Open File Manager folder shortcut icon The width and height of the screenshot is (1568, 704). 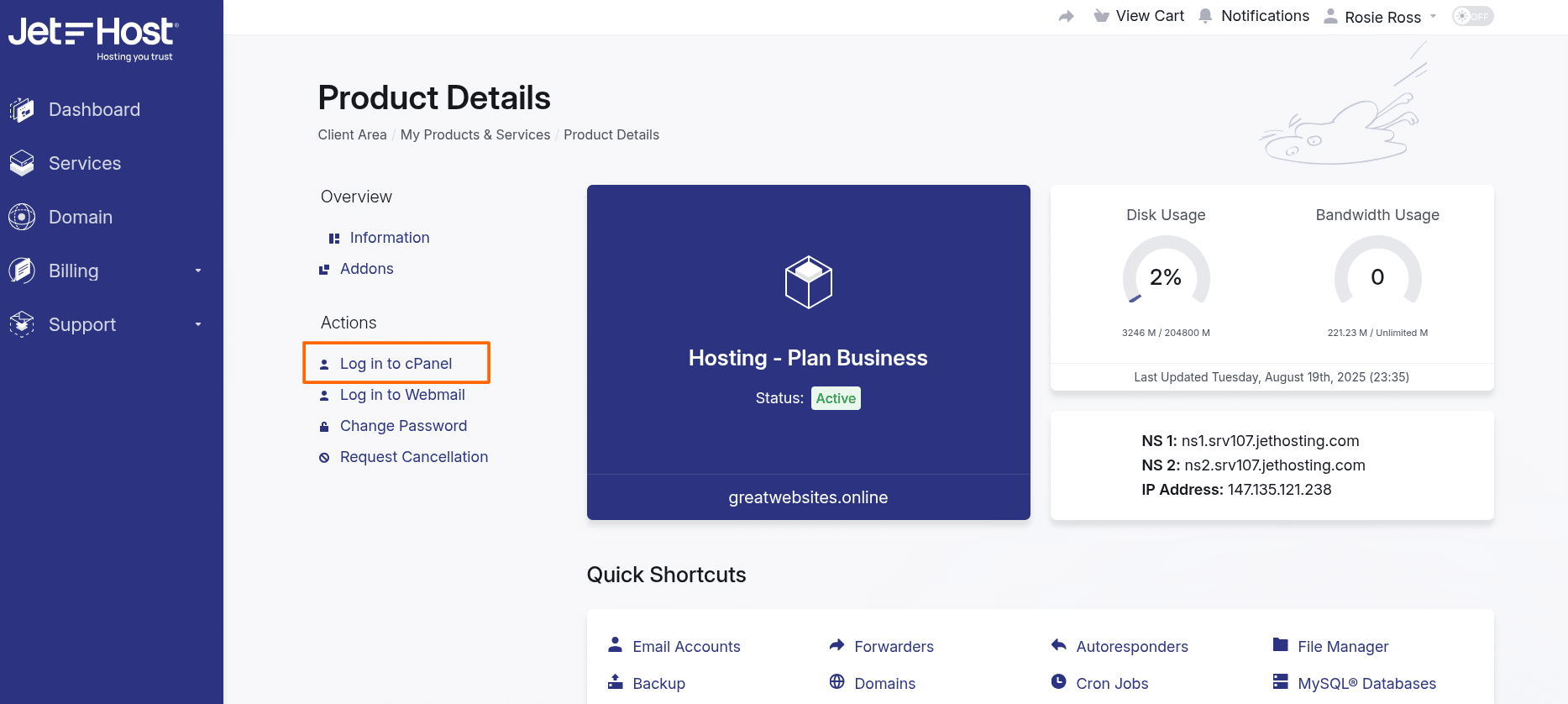pos(1280,645)
